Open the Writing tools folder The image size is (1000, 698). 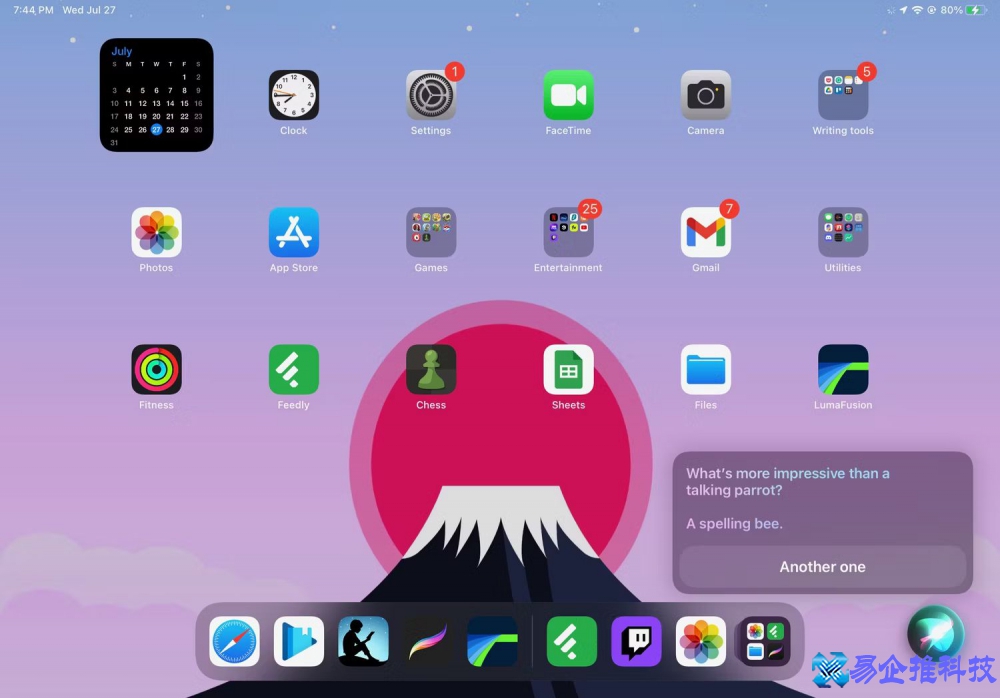(x=843, y=95)
